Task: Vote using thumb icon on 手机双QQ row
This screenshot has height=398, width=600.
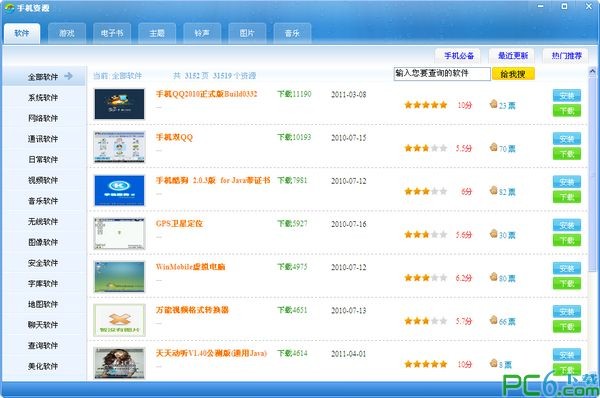Action: pyautogui.click(x=494, y=147)
